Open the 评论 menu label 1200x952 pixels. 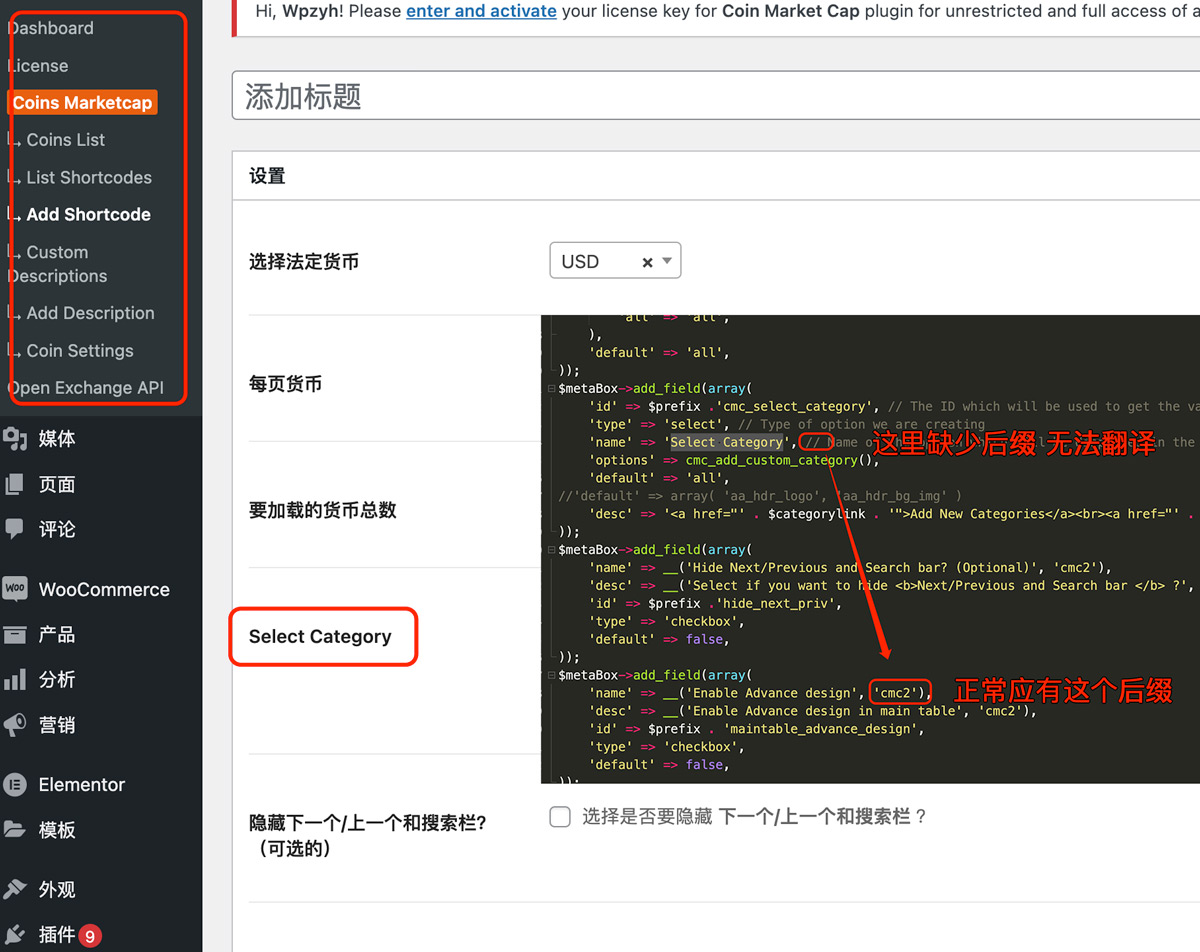[57, 529]
